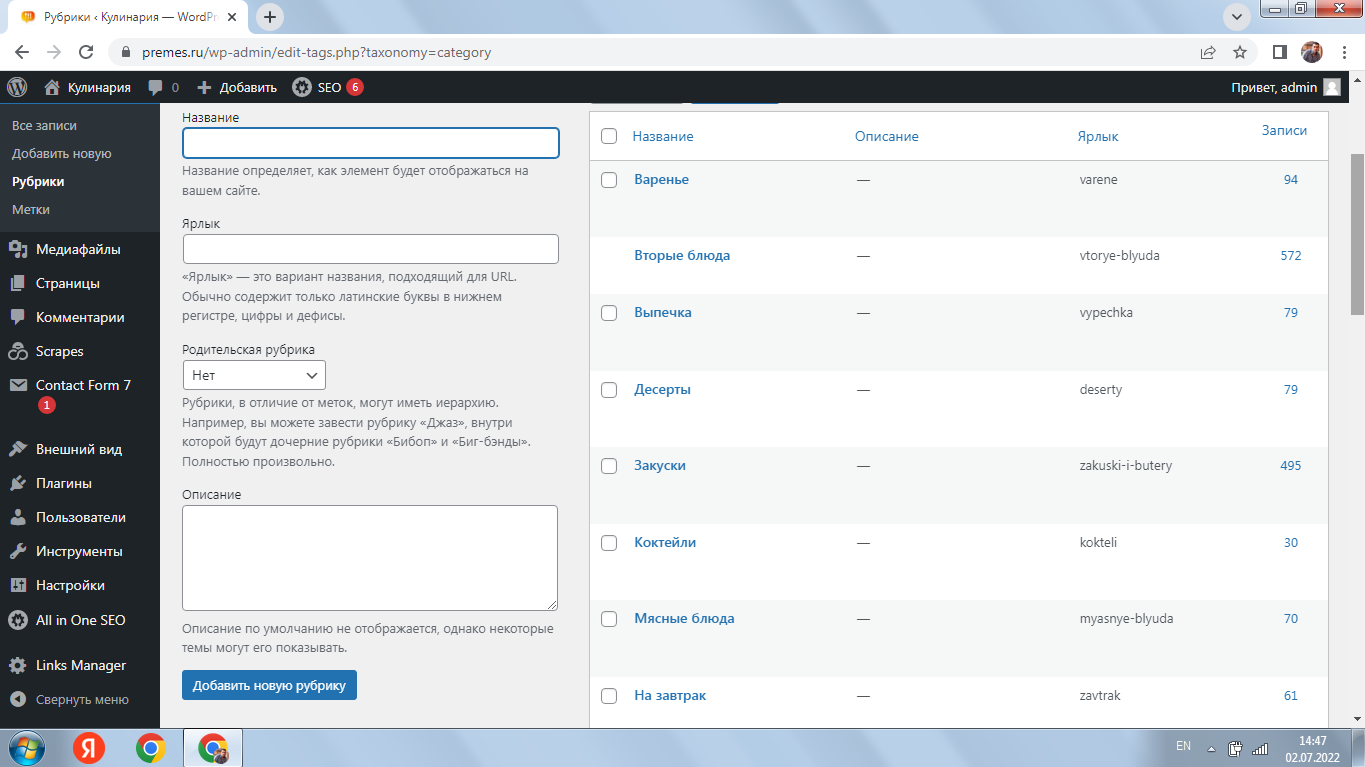
Task: Open the browser side panel icon
Action: point(1279,52)
